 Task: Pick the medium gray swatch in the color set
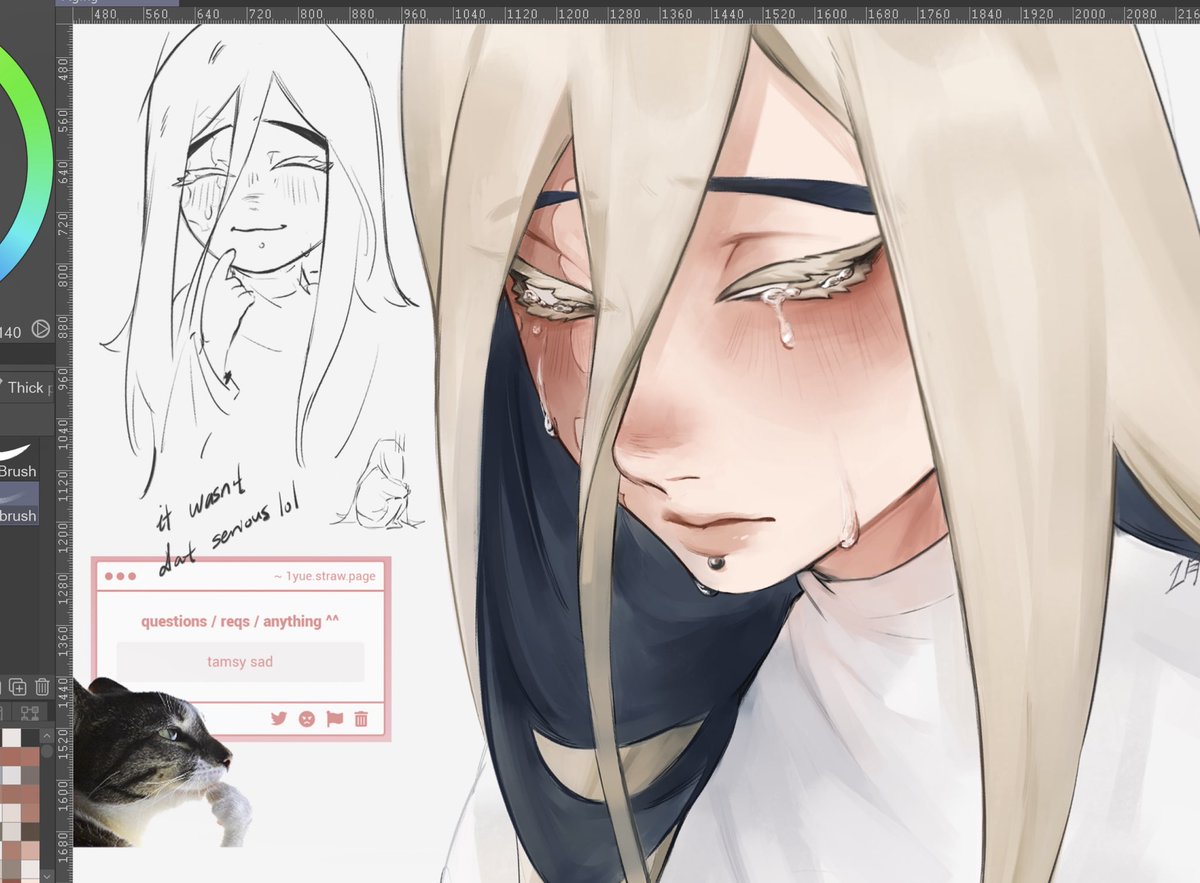(x=30, y=775)
